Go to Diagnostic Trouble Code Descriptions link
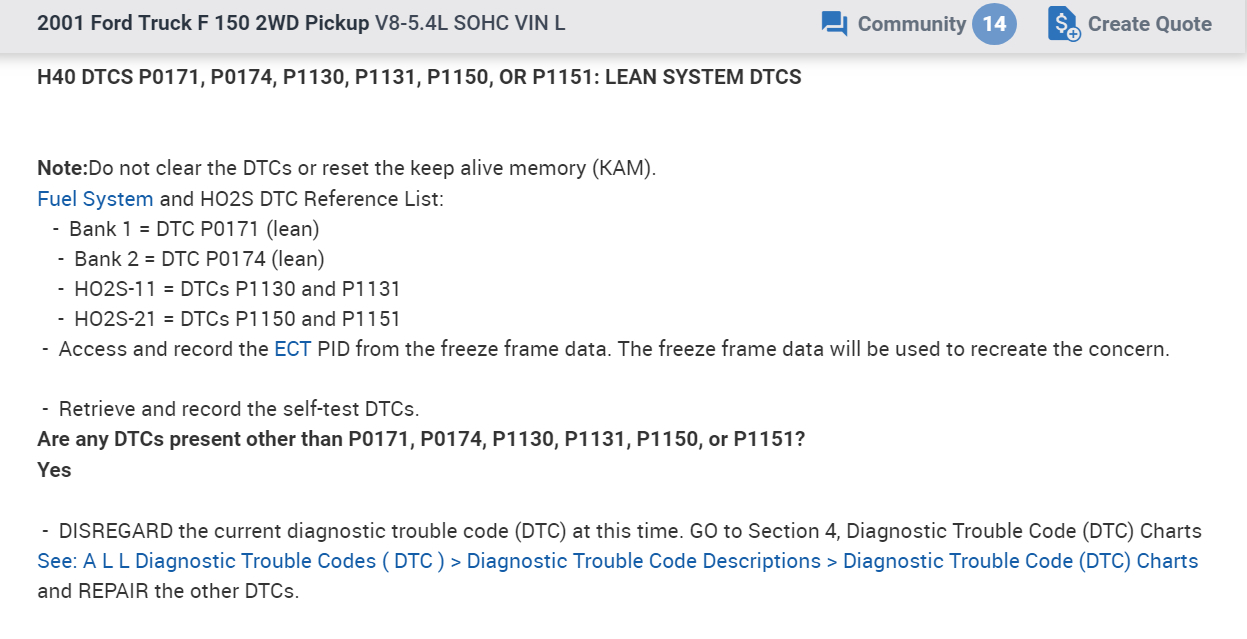The width and height of the screenshot is (1247, 639). [x=644, y=561]
